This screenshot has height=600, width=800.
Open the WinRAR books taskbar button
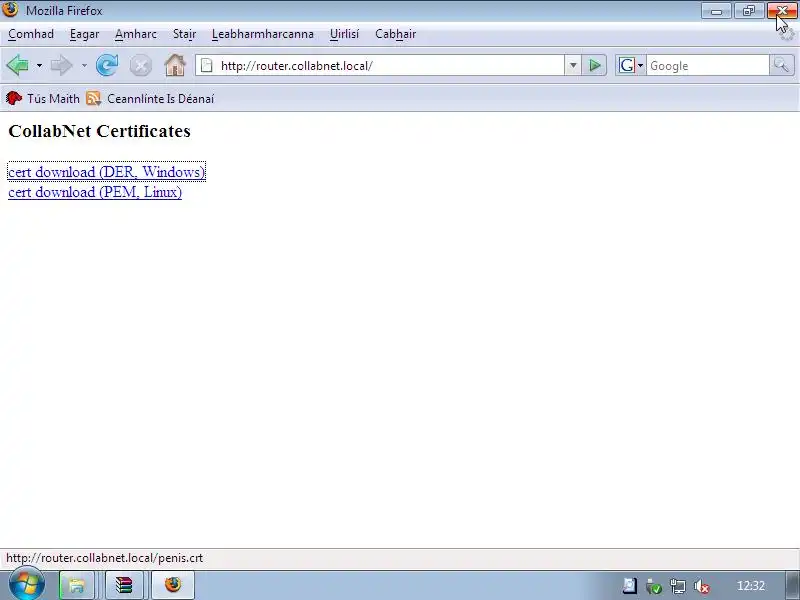pos(124,585)
